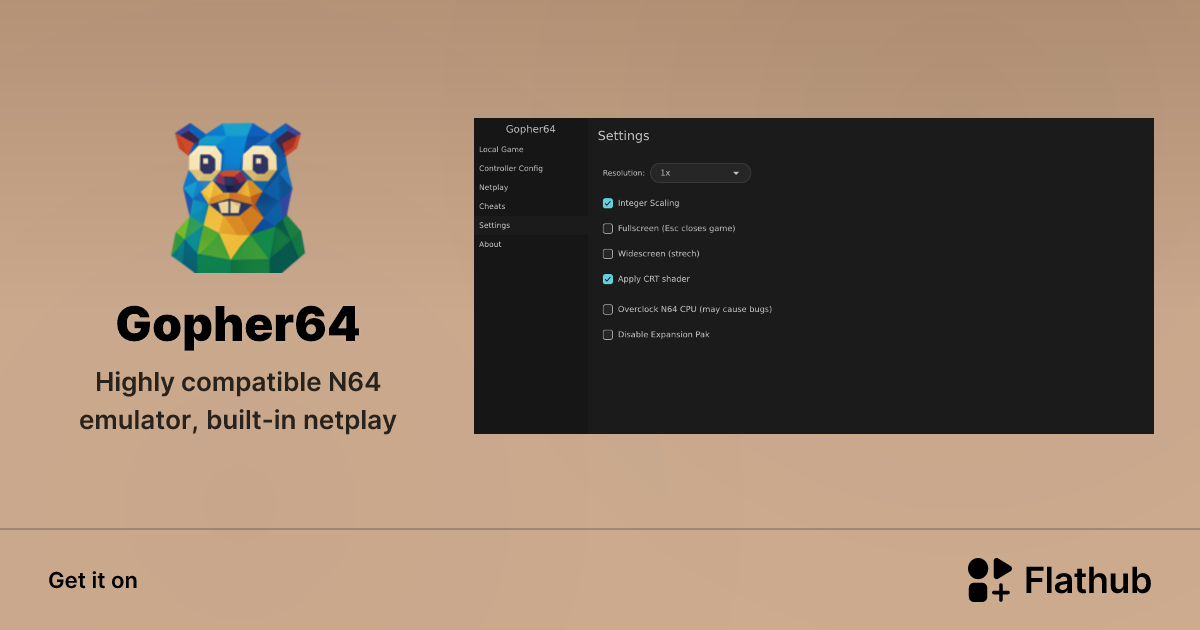Click the Get it on text
Viewport: 1200px width, 630px height.
pos(93,580)
